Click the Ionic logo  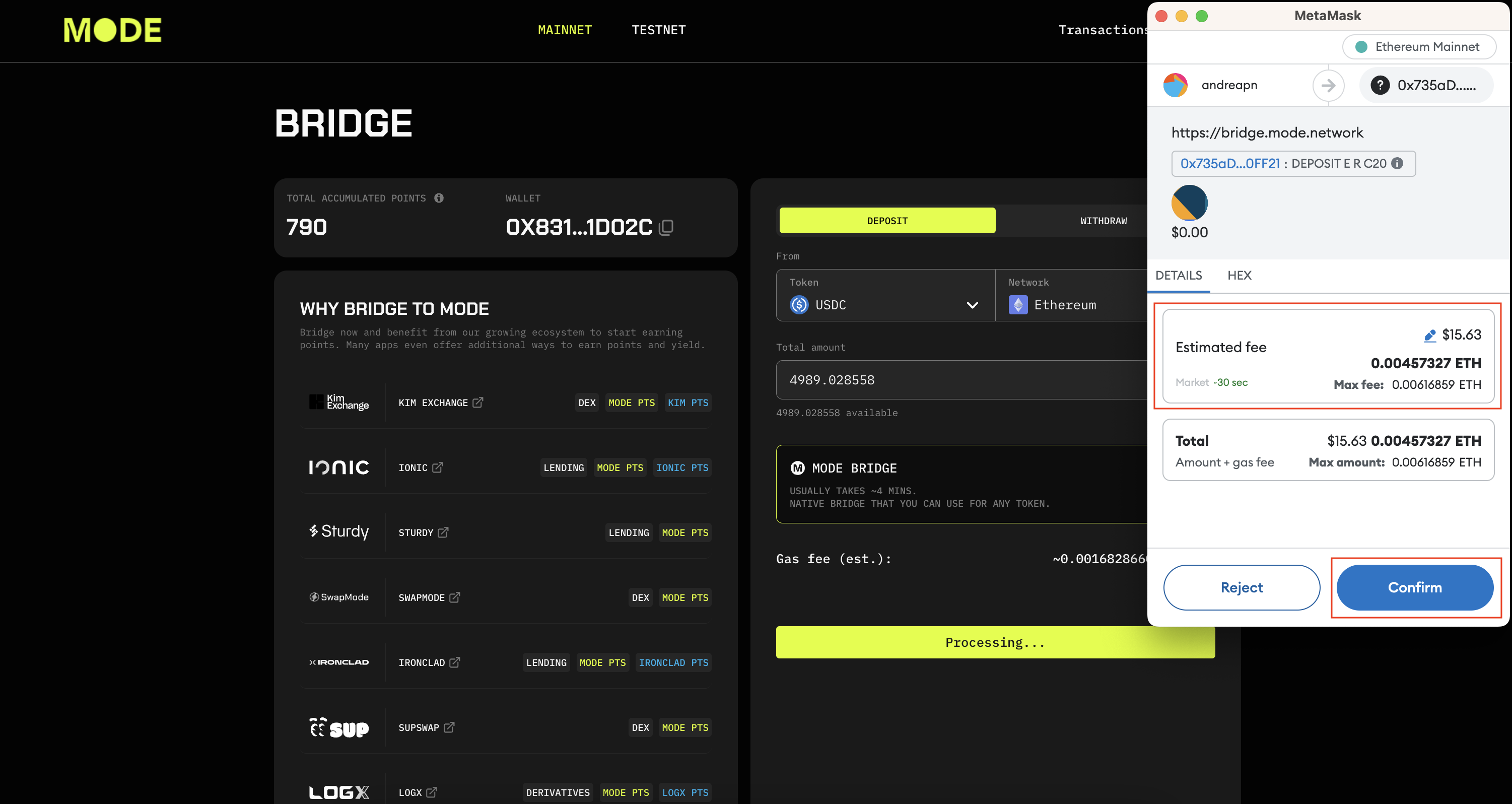click(339, 467)
